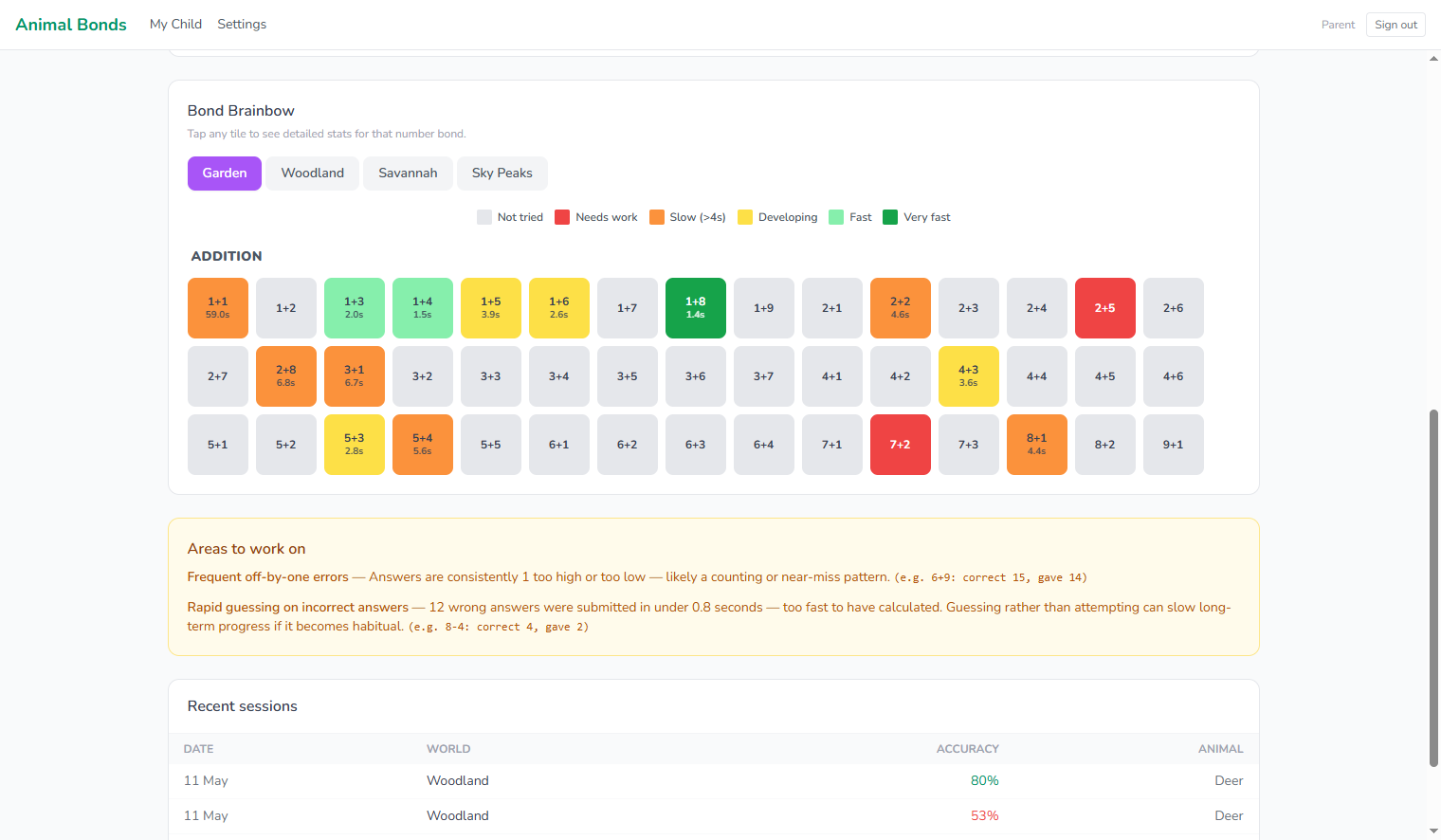This screenshot has width=1441, height=840.
Task: Open the slow 5+4 tile
Action: click(x=423, y=445)
